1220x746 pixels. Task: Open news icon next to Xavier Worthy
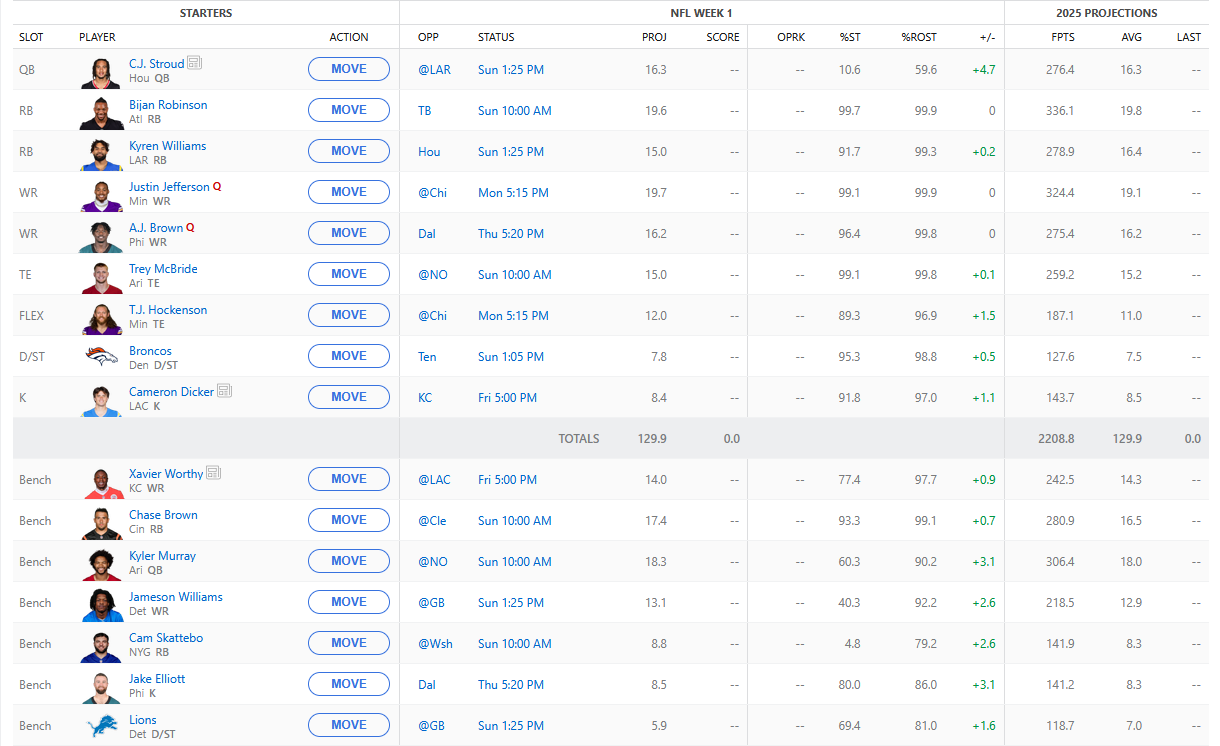214,473
